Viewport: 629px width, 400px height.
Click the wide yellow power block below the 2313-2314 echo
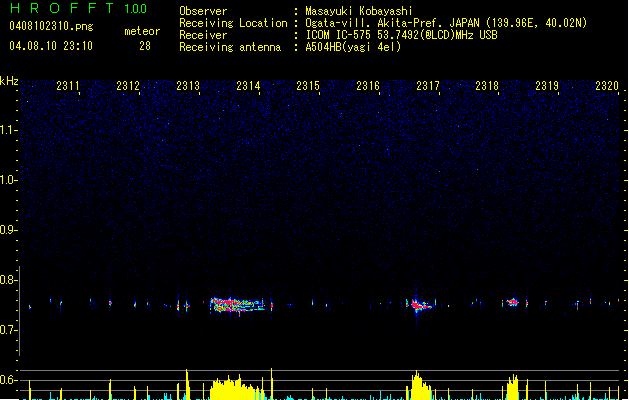tap(237, 388)
